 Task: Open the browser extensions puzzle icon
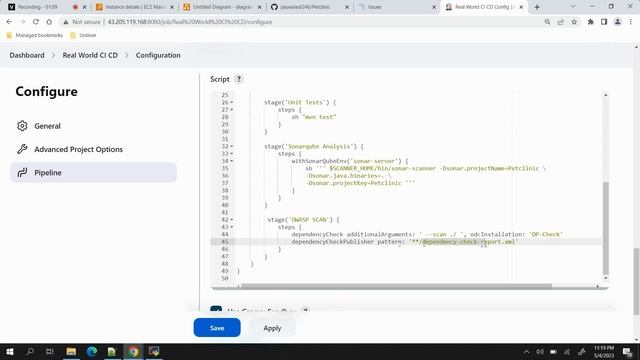[591, 22]
